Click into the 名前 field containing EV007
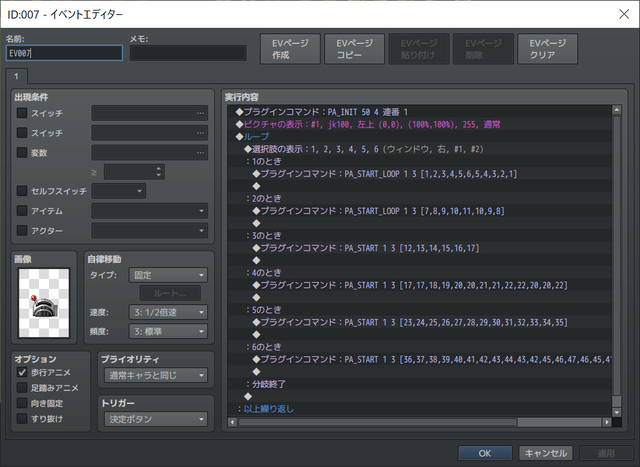Screen dimensions: 640x467 (x=64, y=53)
